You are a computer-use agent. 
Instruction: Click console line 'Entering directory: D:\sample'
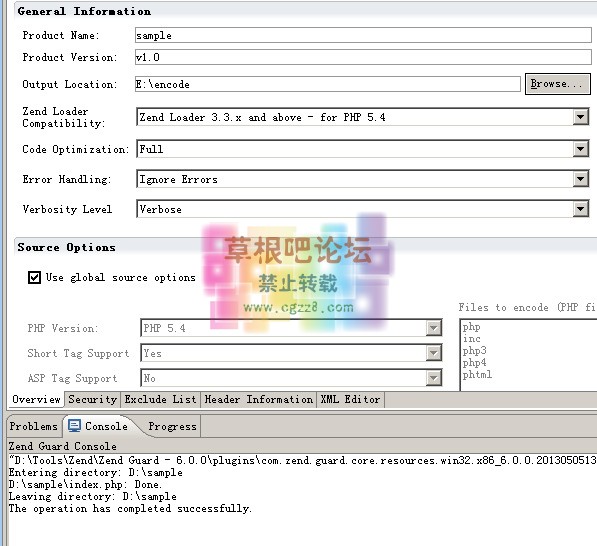tap(96, 473)
